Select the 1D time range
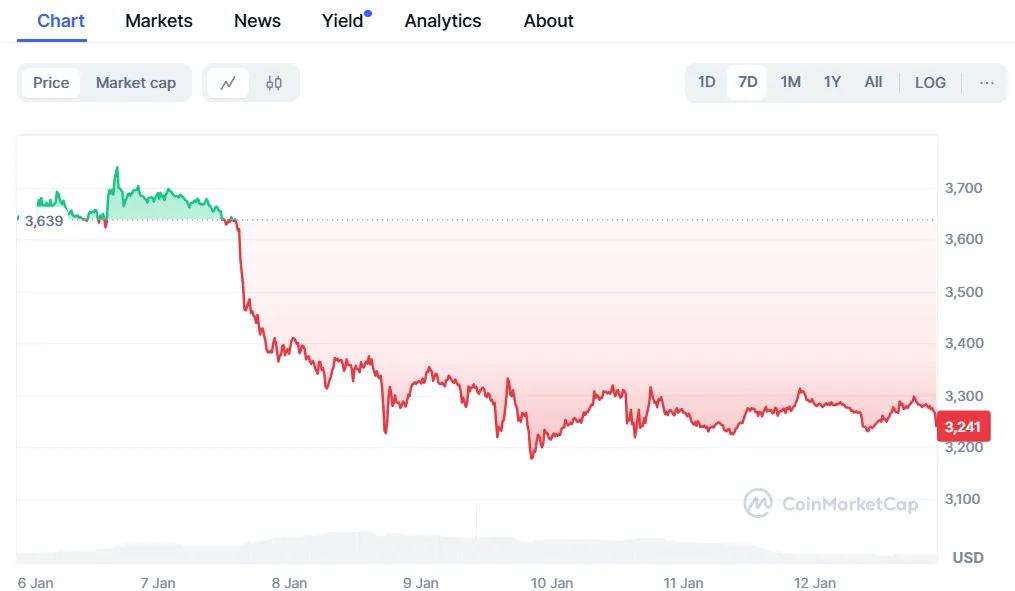The width and height of the screenshot is (1015, 591). click(x=706, y=82)
